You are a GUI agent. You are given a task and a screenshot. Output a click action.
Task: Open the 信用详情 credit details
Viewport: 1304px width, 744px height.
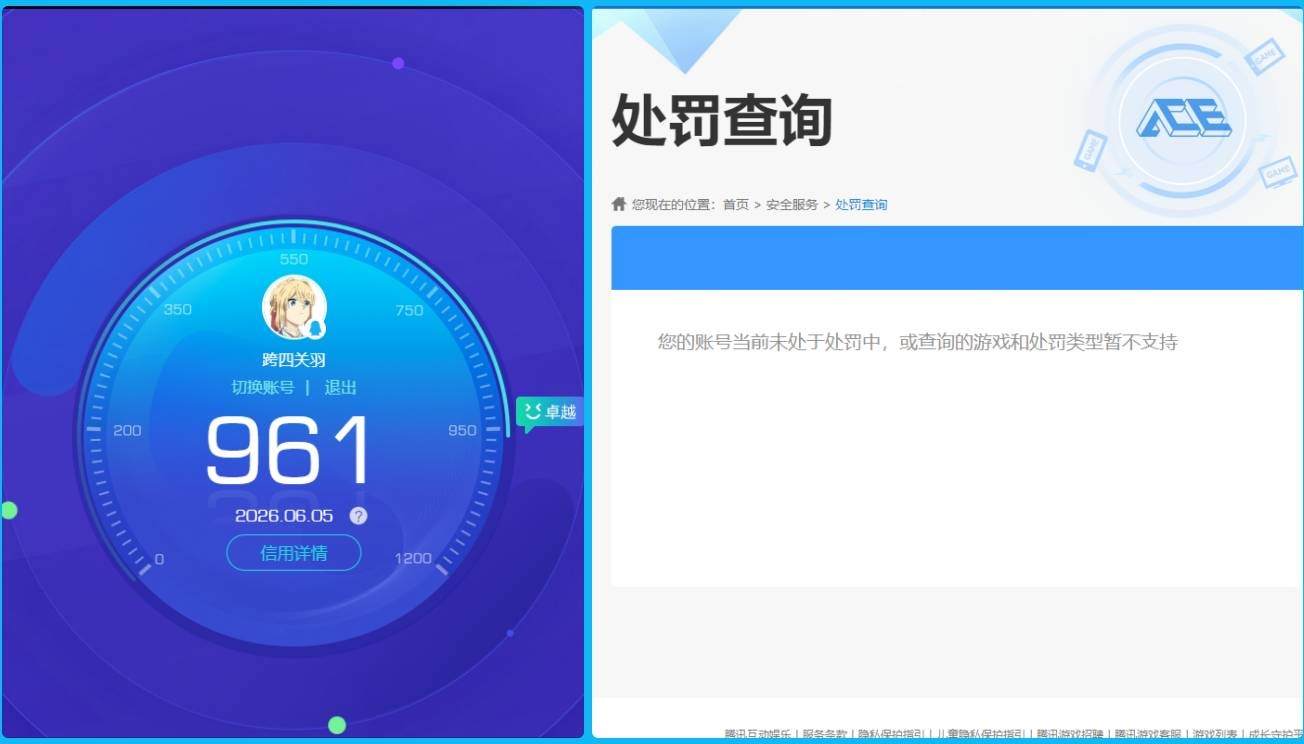pos(294,553)
